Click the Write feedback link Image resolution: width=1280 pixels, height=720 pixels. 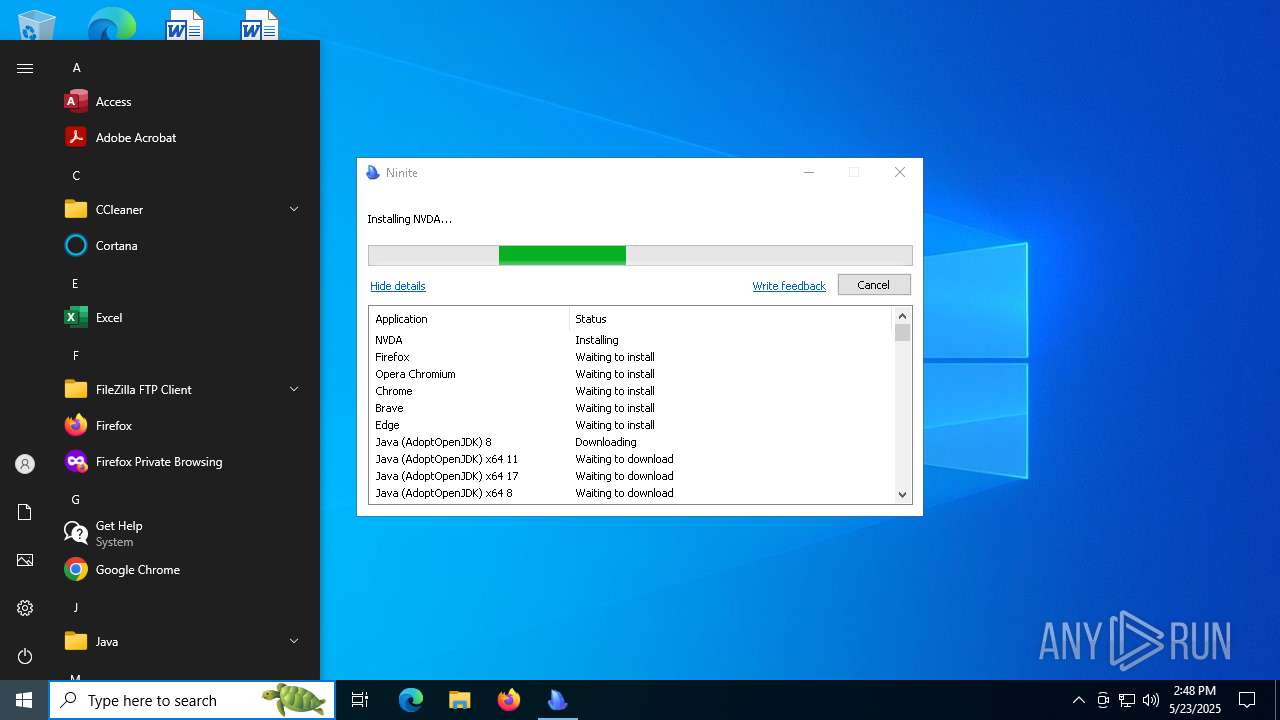(x=789, y=286)
